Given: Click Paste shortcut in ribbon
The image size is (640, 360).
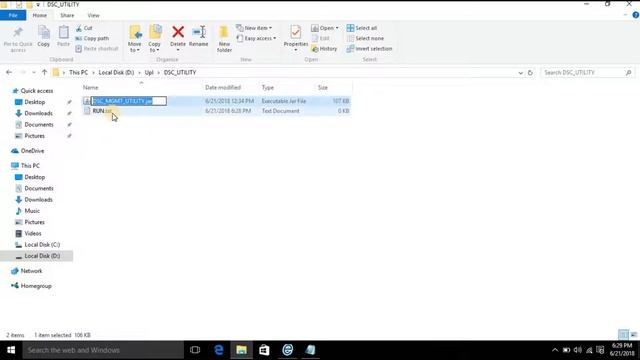Looking at the screenshot, I should 97,49.
